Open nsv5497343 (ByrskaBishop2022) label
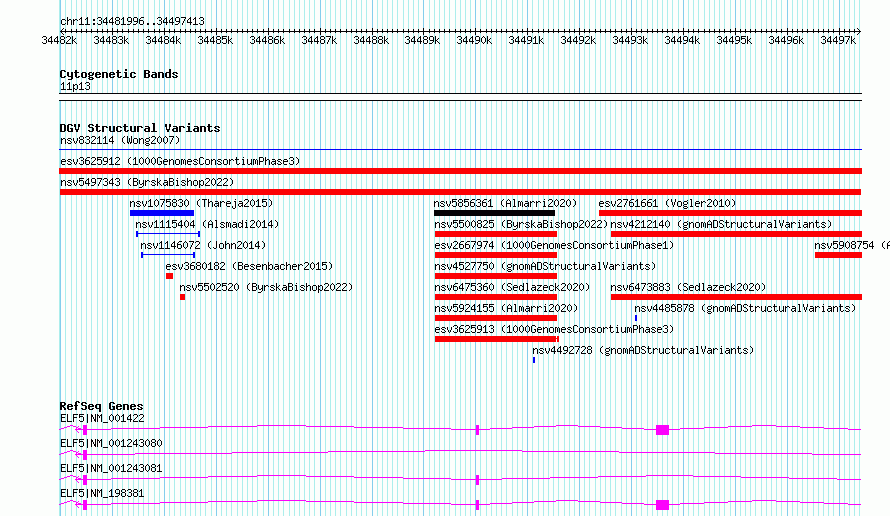The width and height of the screenshot is (890, 516). tap(147, 182)
